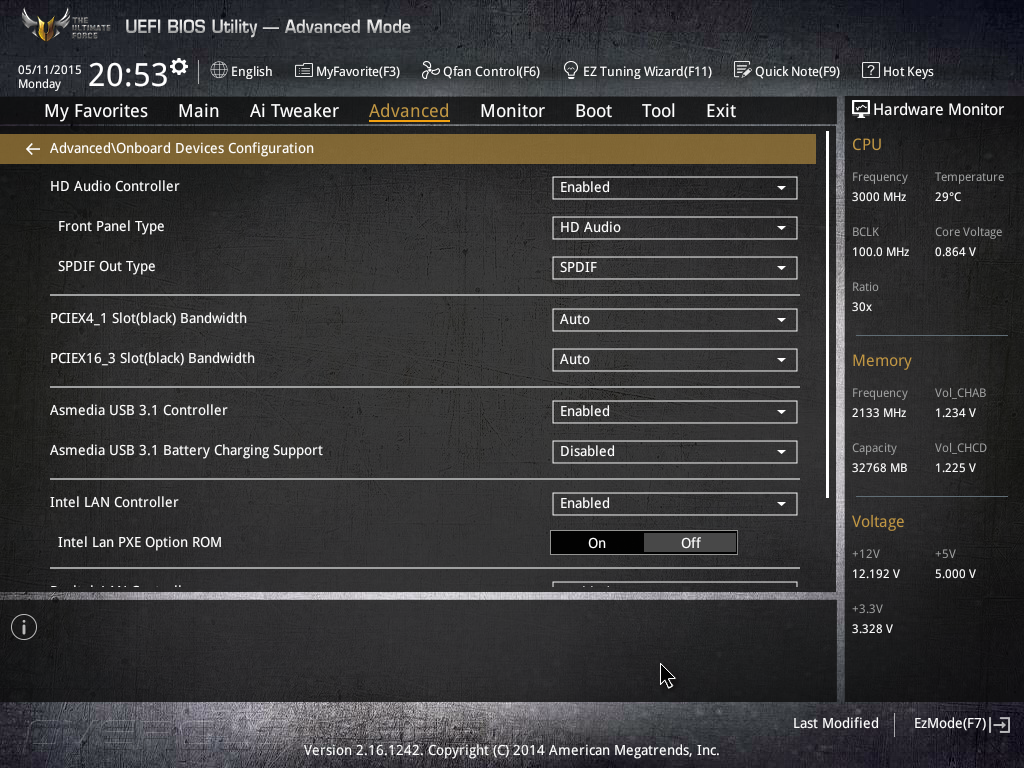This screenshot has height=768, width=1024.
Task: Click the globe language icon
Action: 219,70
